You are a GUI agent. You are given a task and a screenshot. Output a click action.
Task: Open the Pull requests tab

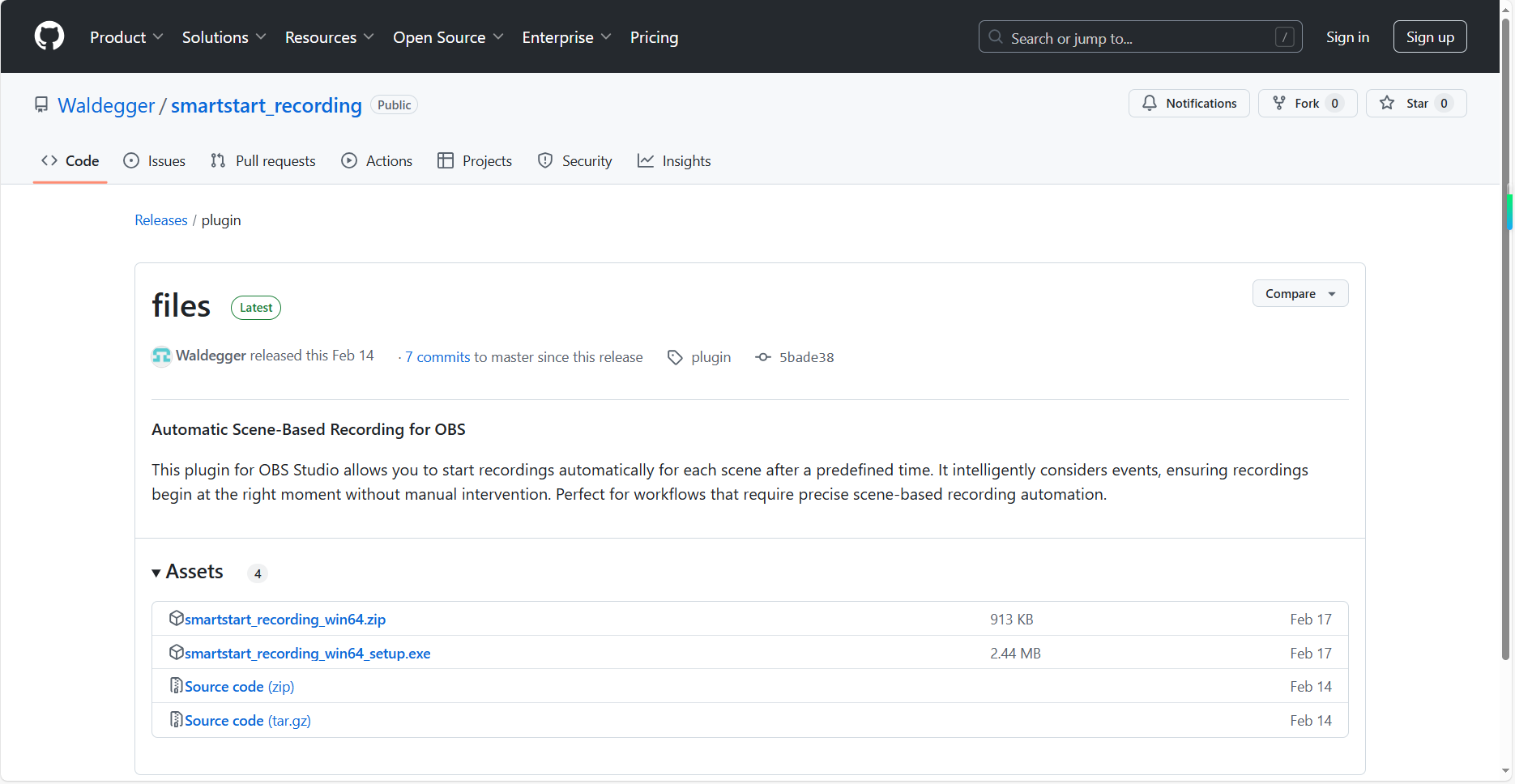point(263,160)
